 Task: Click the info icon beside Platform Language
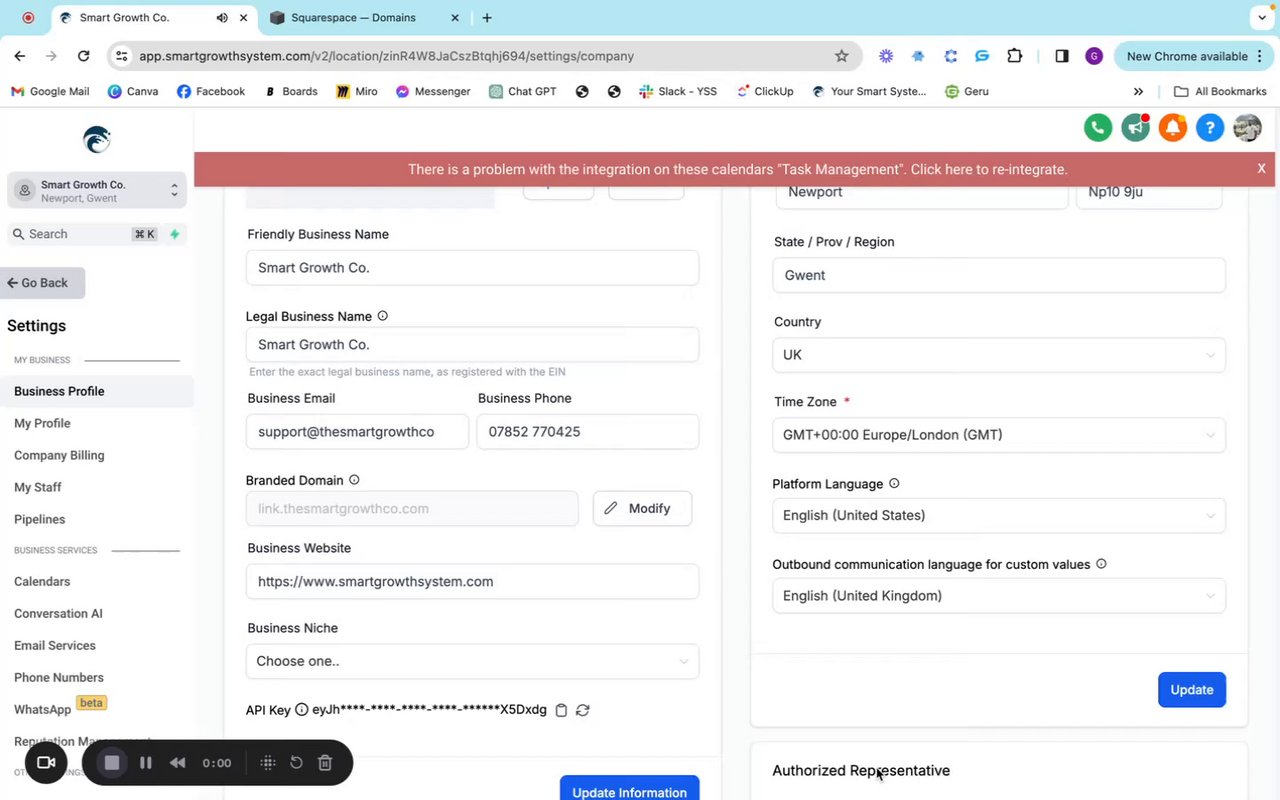[894, 483]
